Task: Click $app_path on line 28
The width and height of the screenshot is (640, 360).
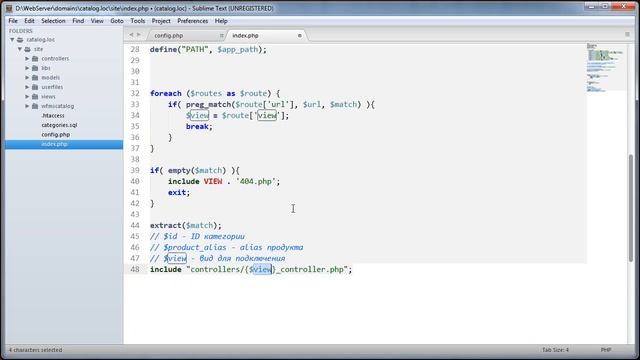Action: [x=238, y=50]
